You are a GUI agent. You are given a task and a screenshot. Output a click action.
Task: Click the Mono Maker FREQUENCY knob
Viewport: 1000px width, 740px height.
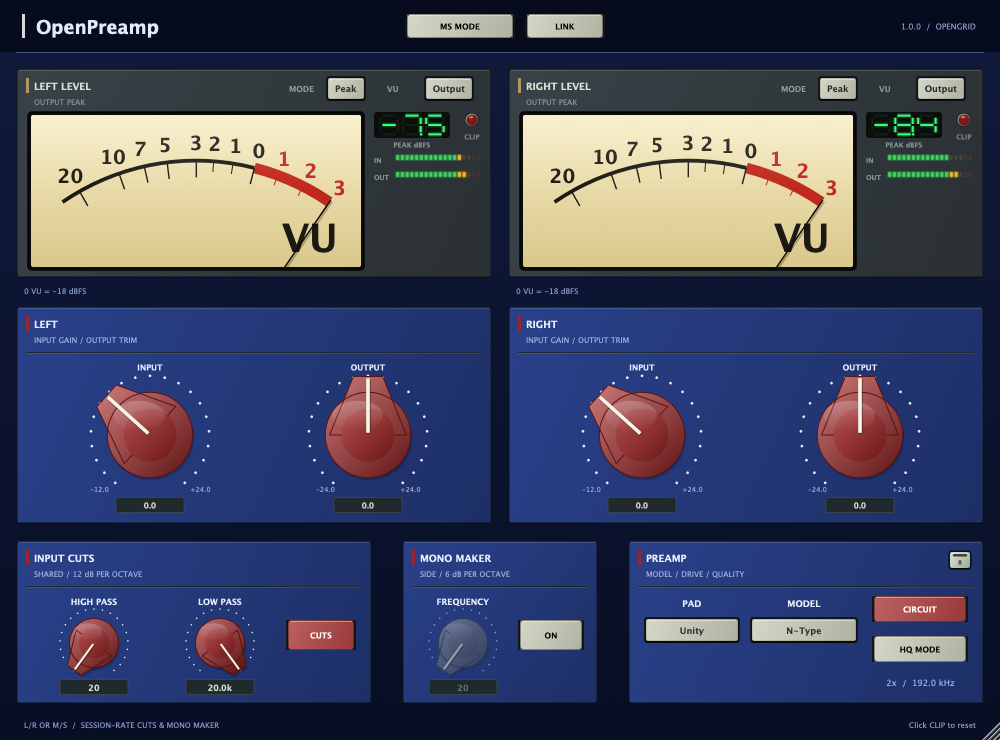coord(462,644)
